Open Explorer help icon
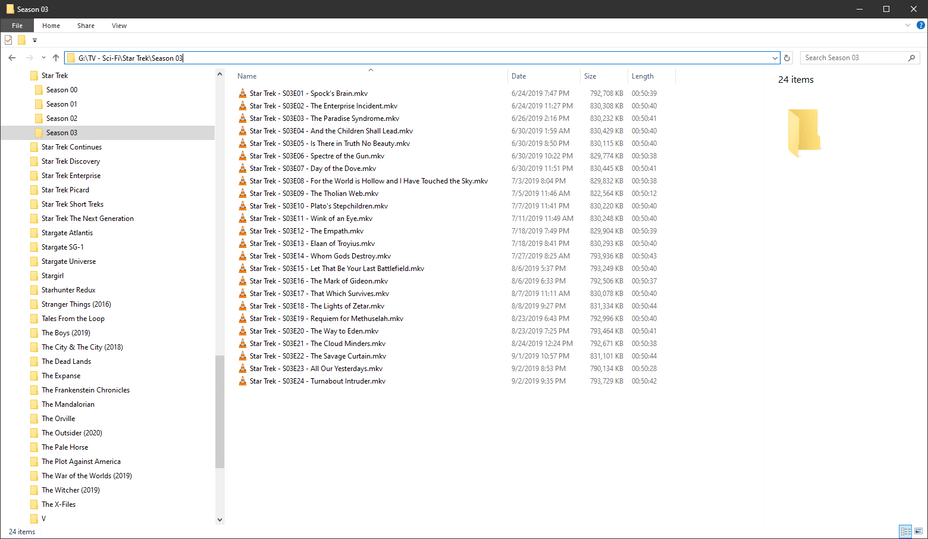This screenshot has width=928, height=539. coord(920,25)
